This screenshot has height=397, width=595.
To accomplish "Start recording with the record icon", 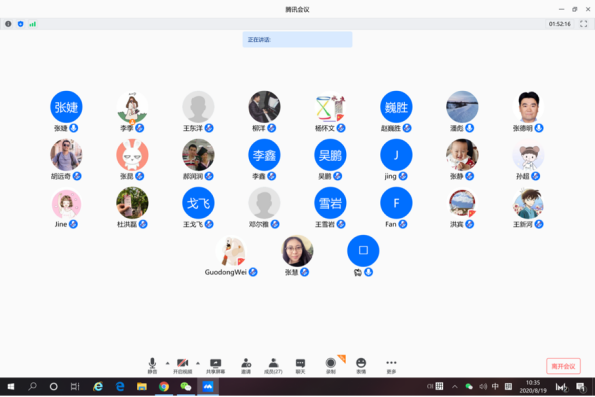I will click(331, 365).
